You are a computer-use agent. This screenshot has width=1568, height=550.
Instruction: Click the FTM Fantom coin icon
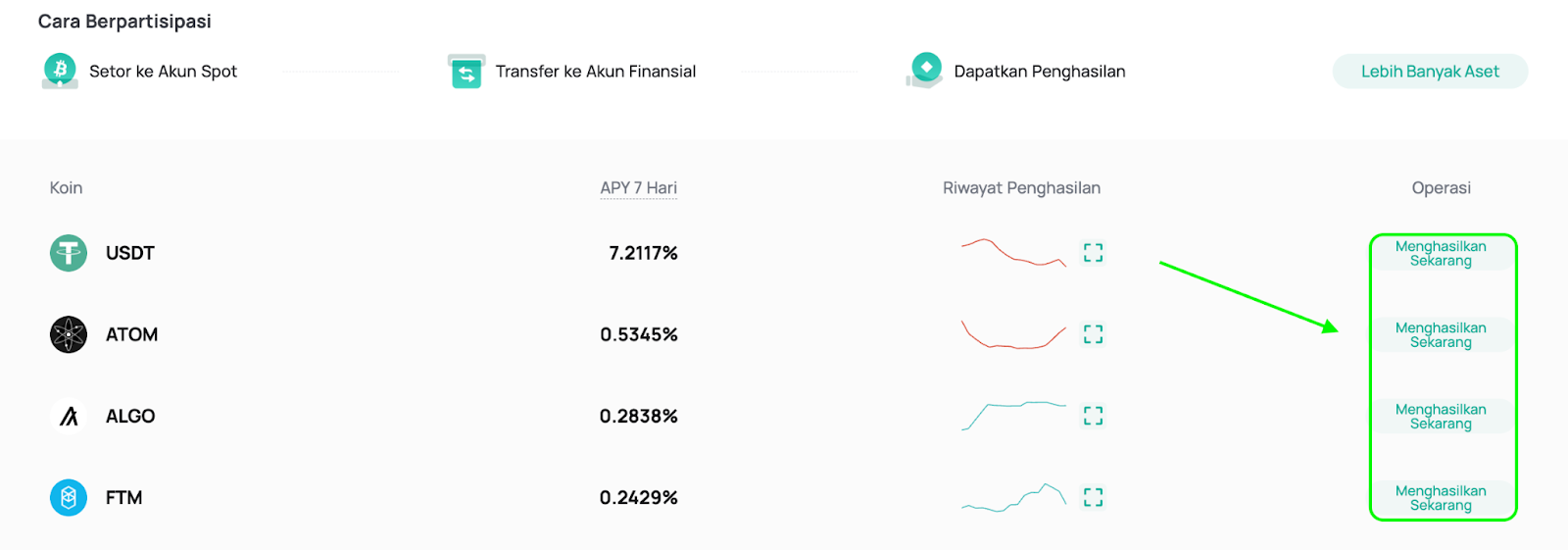(69, 498)
